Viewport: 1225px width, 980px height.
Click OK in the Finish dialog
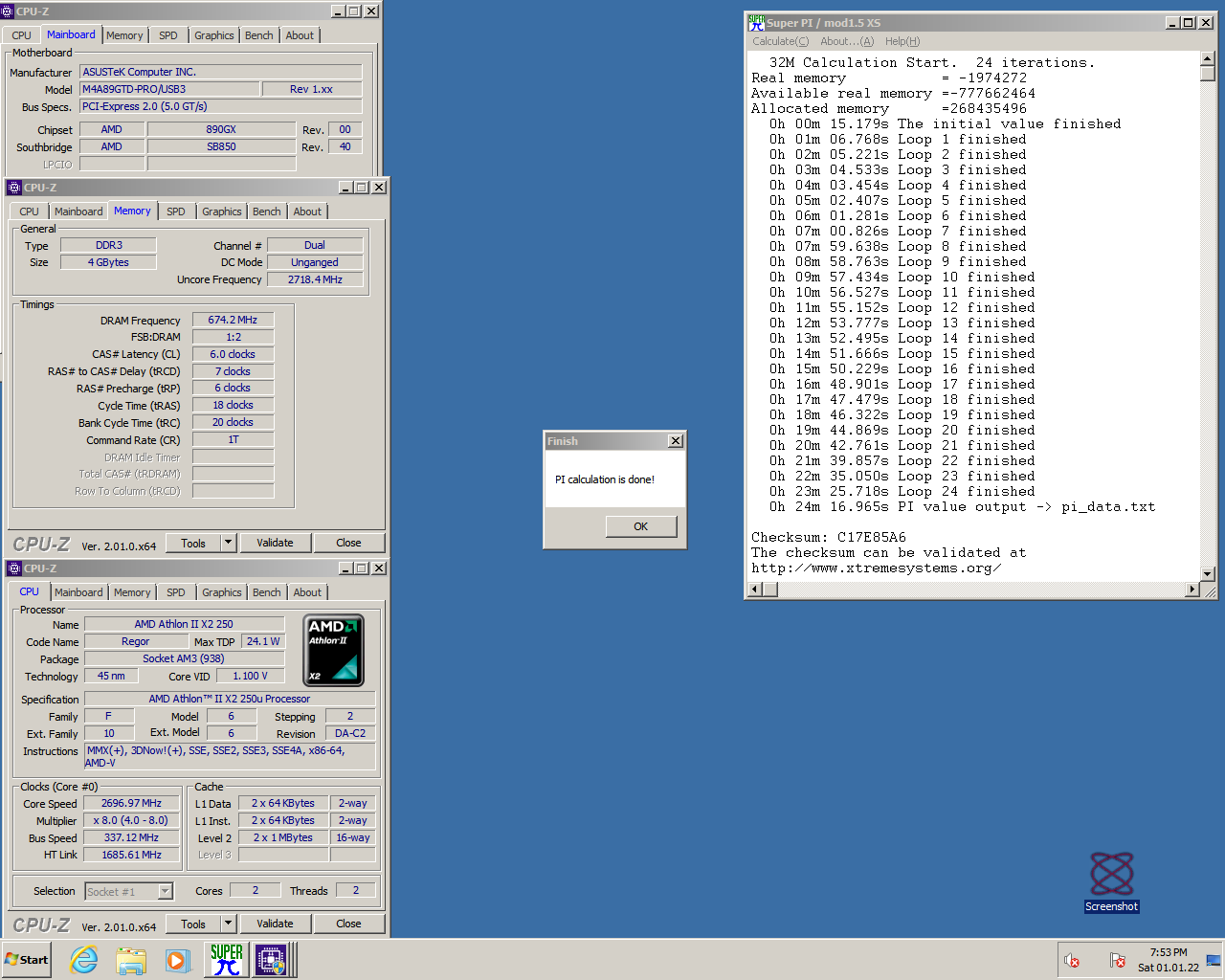(x=641, y=526)
